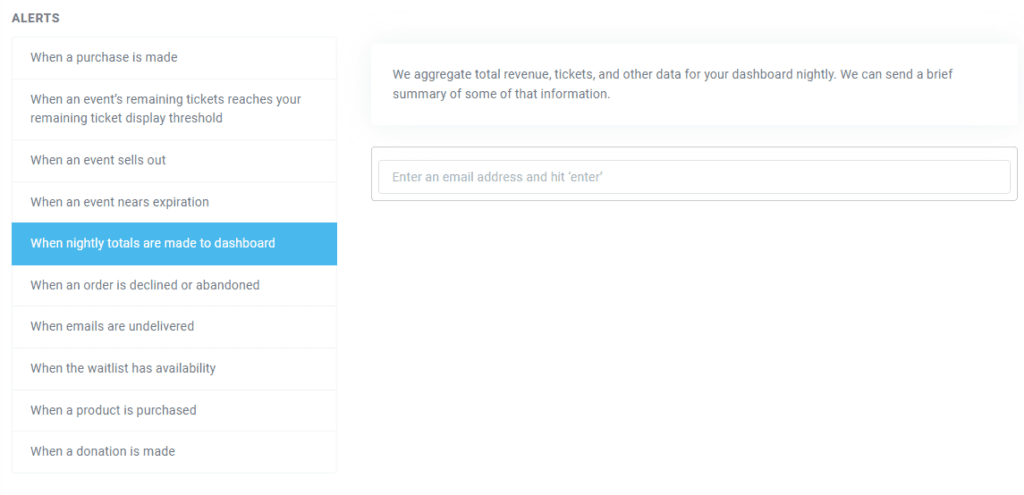The image size is (1024, 495).
Task: Select 'When a purchase is made' alert
Action: pyautogui.click(x=104, y=58)
